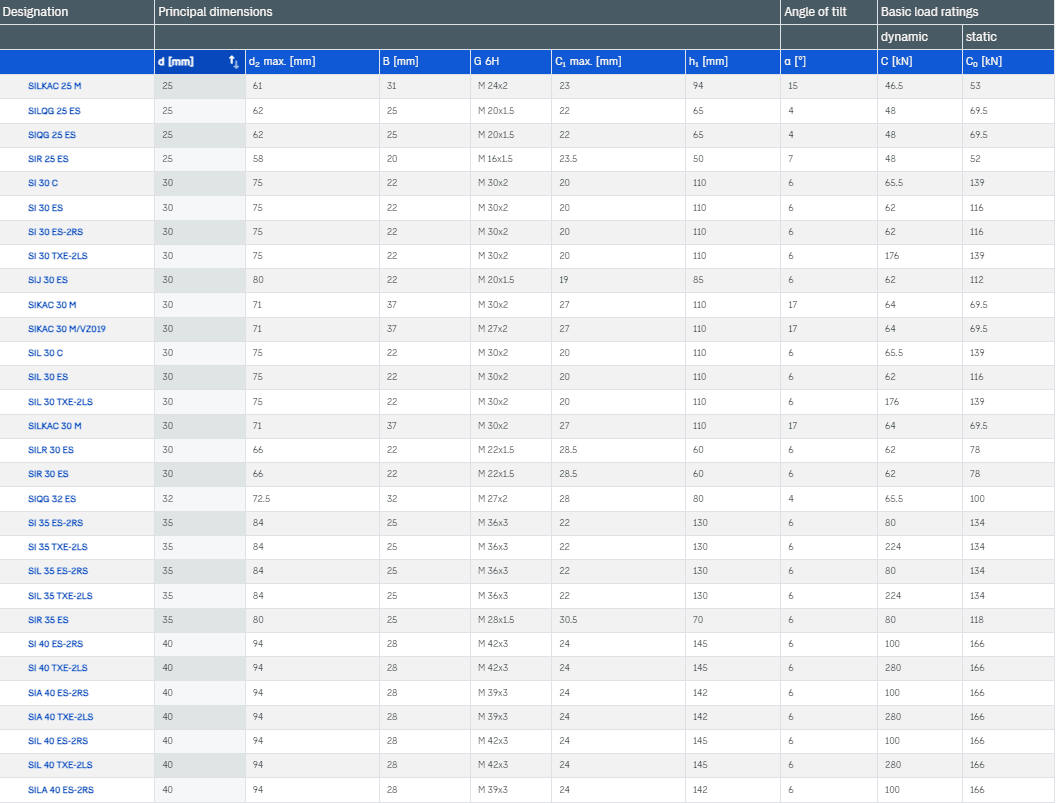Click the SIQG 32 ES product link
This screenshot has width=1058, height=803.
pyautogui.click(x=52, y=498)
